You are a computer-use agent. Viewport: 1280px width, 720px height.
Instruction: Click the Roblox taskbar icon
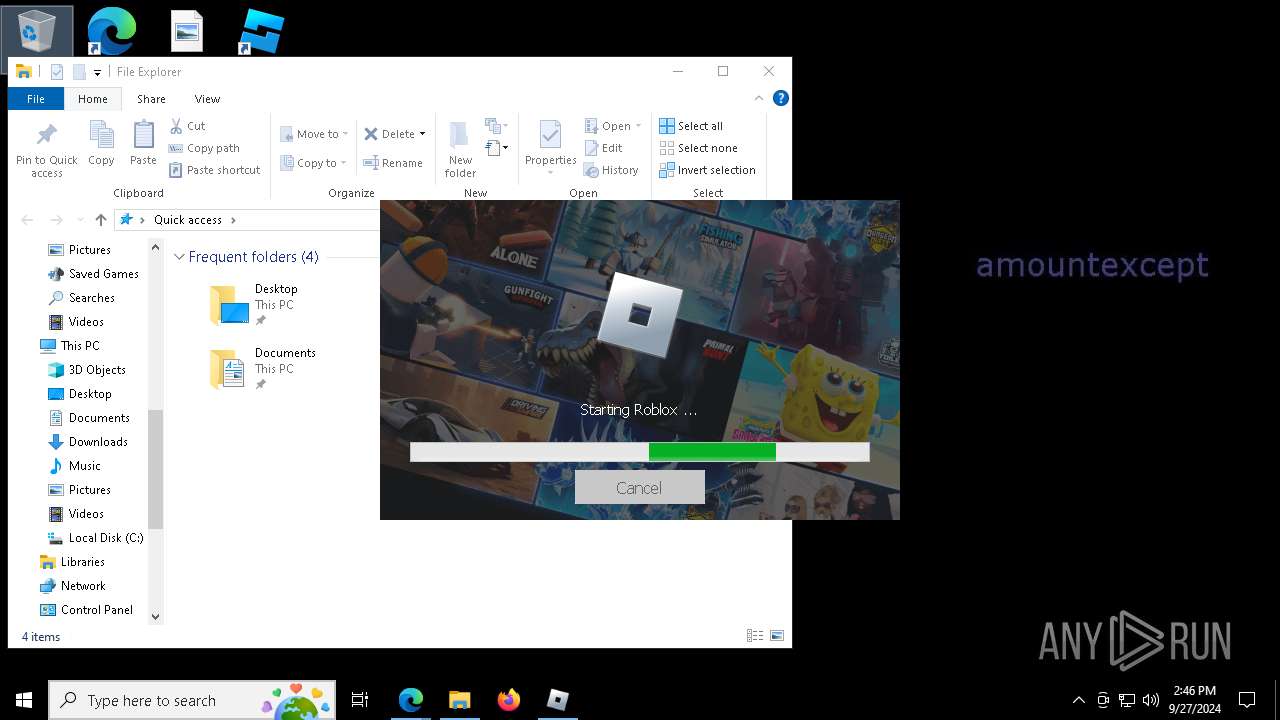pos(558,700)
